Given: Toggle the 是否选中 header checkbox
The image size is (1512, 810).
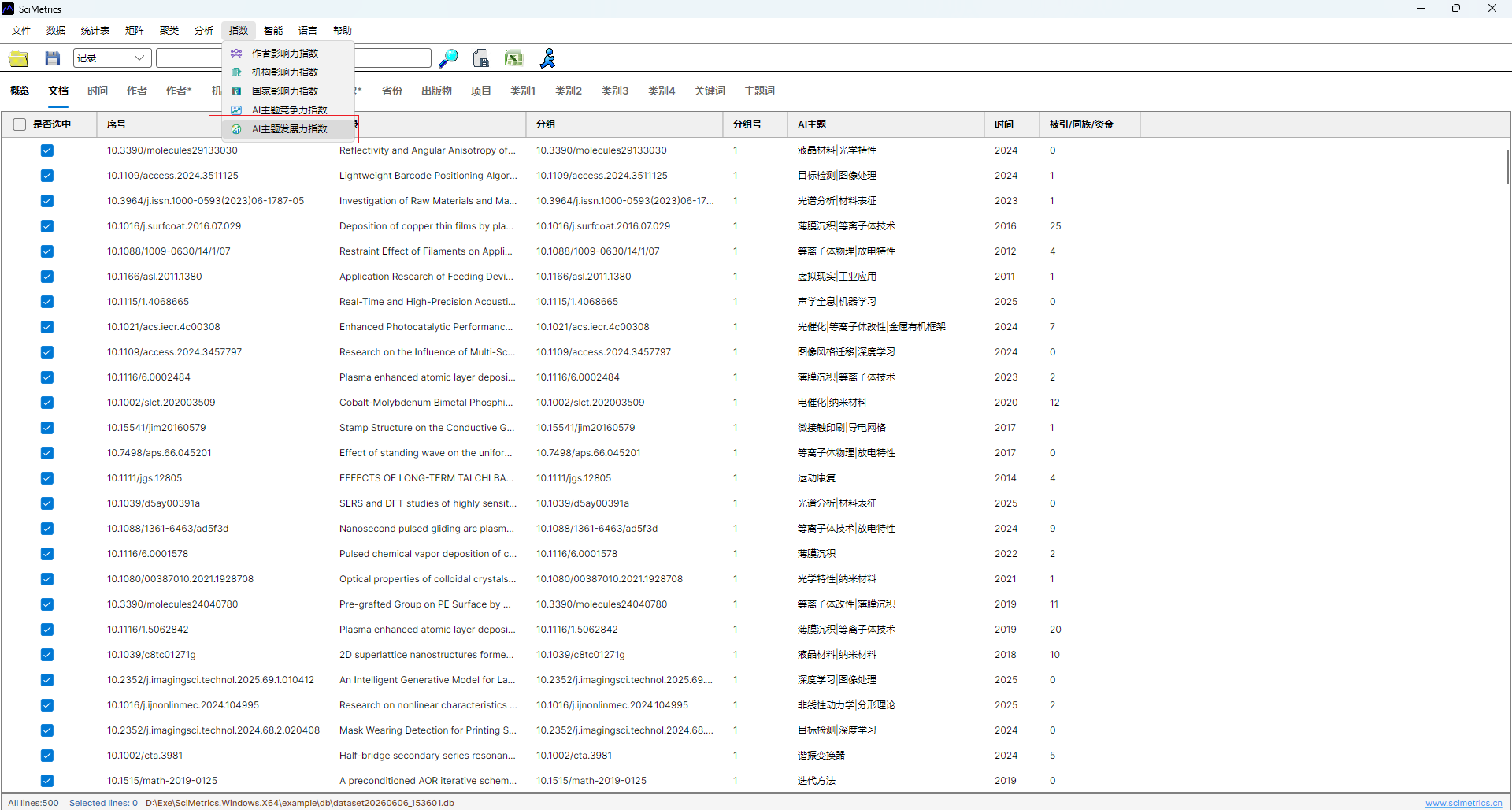Looking at the screenshot, I should (20, 124).
